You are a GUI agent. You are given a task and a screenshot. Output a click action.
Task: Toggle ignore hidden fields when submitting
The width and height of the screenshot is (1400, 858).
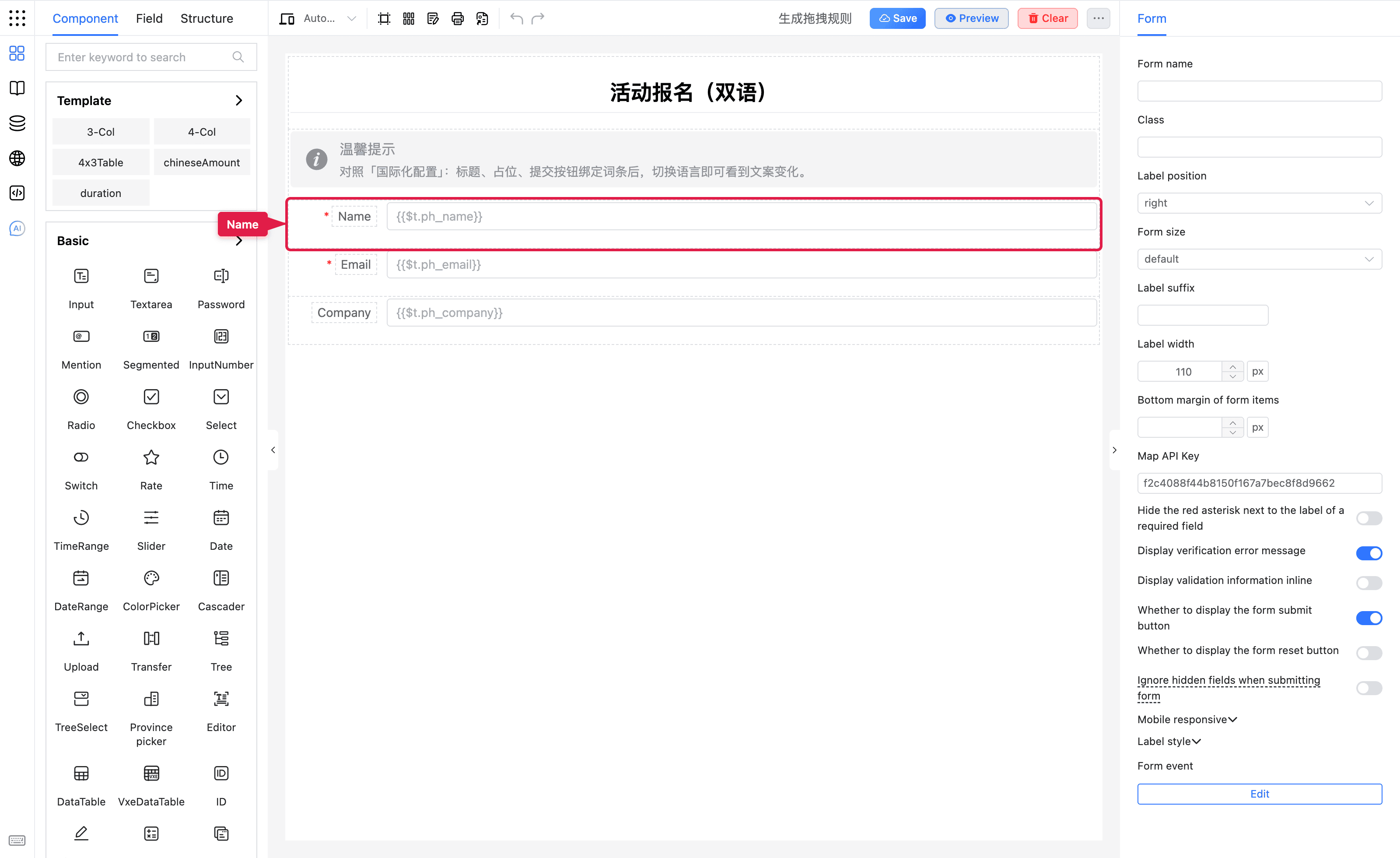[1369, 688]
